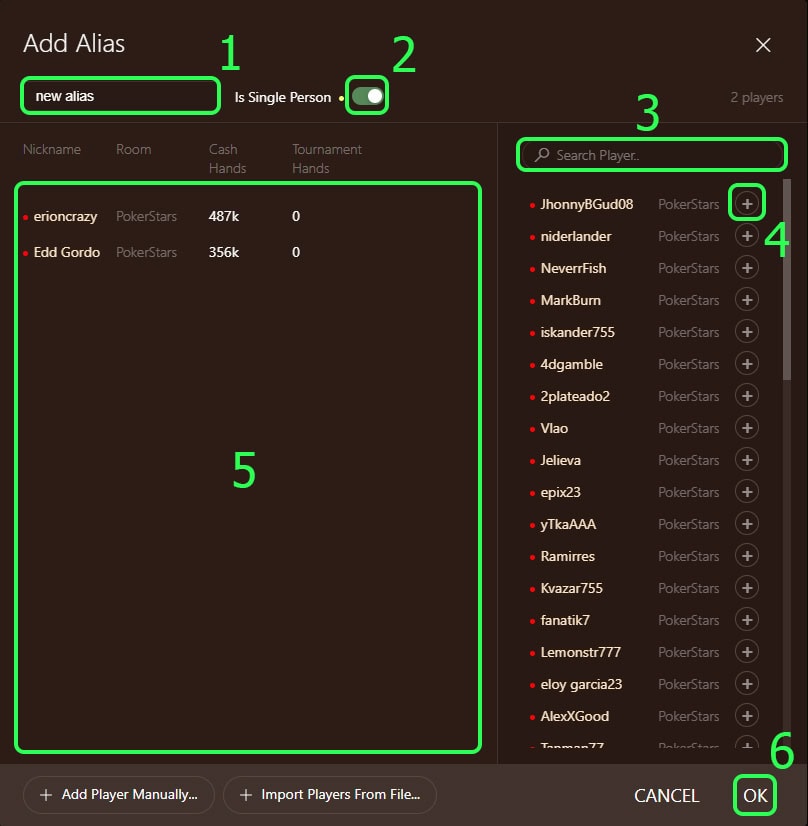Confirm the alias with OK
The height and width of the screenshot is (826, 808).
pos(755,796)
